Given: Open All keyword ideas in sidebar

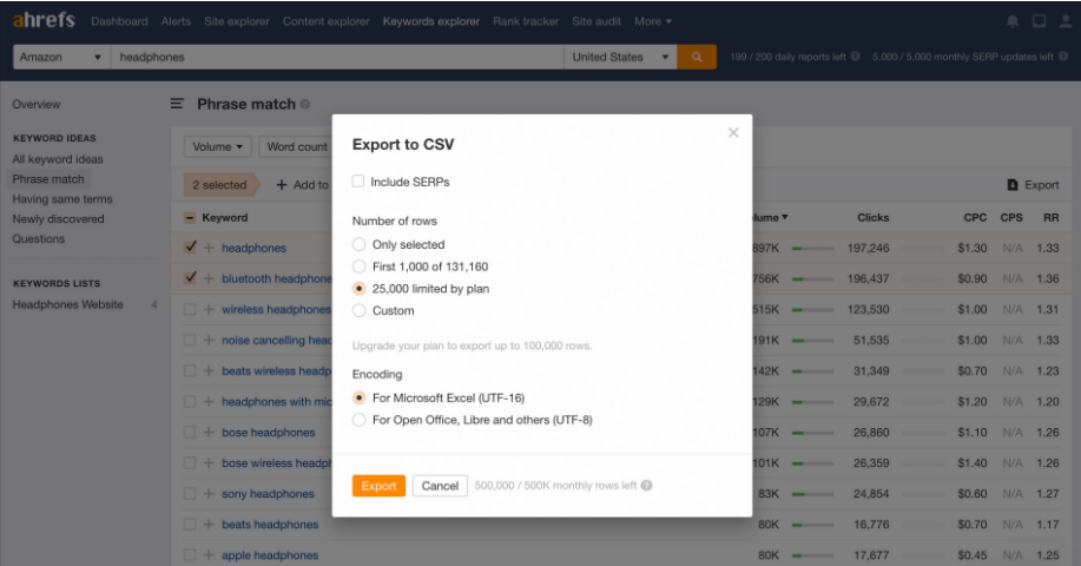Looking at the screenshot, I should [57, 159].
